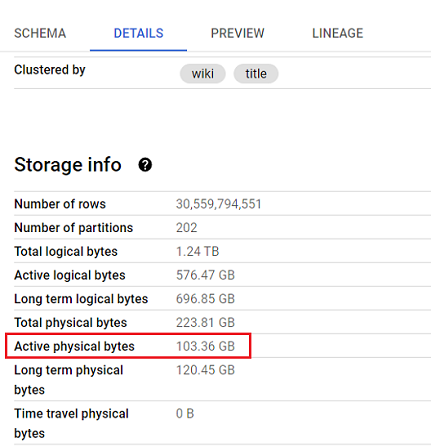
Task: Open the SCHEMA tab
Action: [40, 33]
